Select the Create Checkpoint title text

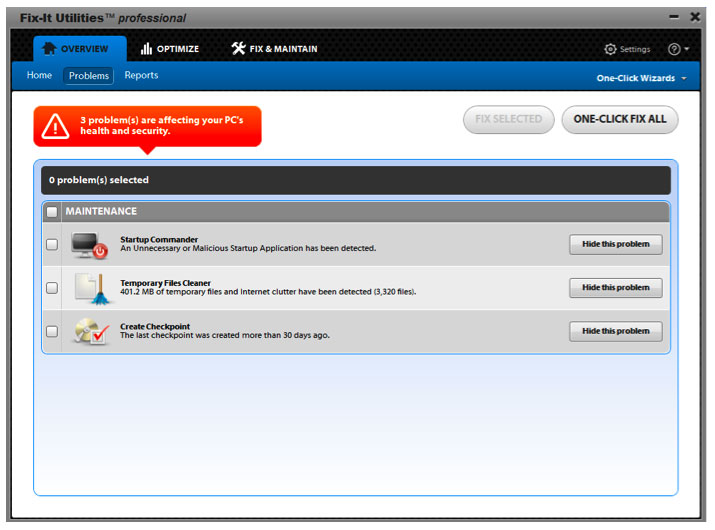click(155, 327)
